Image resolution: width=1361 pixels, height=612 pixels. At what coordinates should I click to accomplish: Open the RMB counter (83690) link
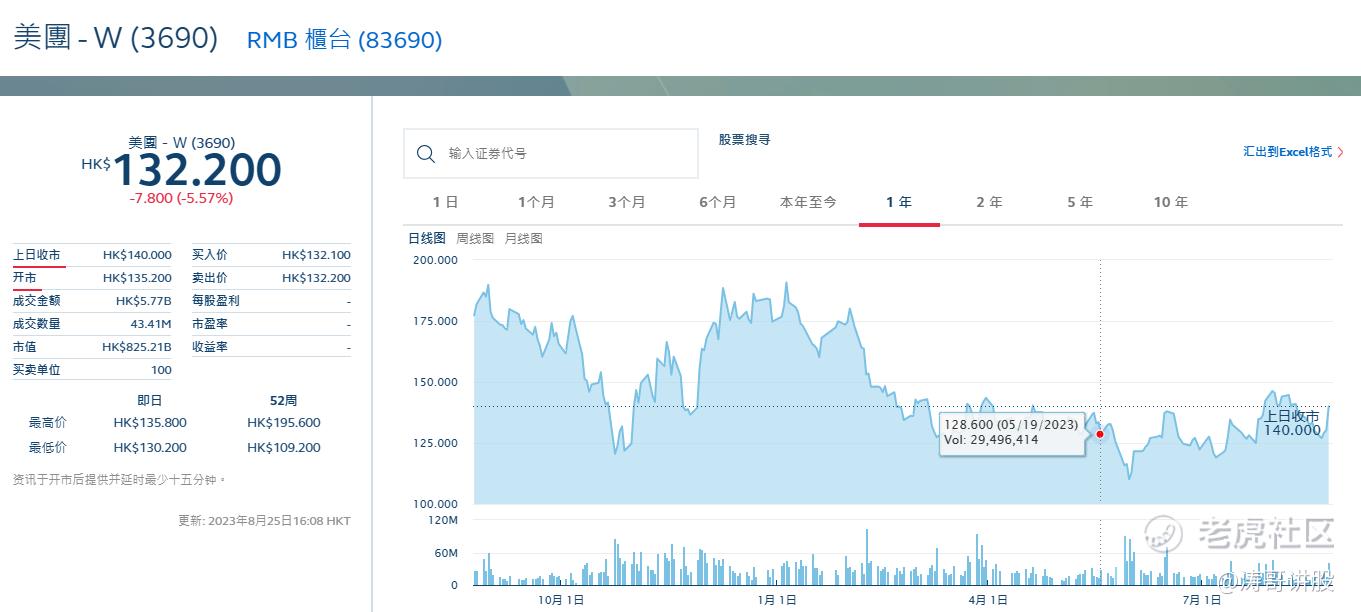344,40
